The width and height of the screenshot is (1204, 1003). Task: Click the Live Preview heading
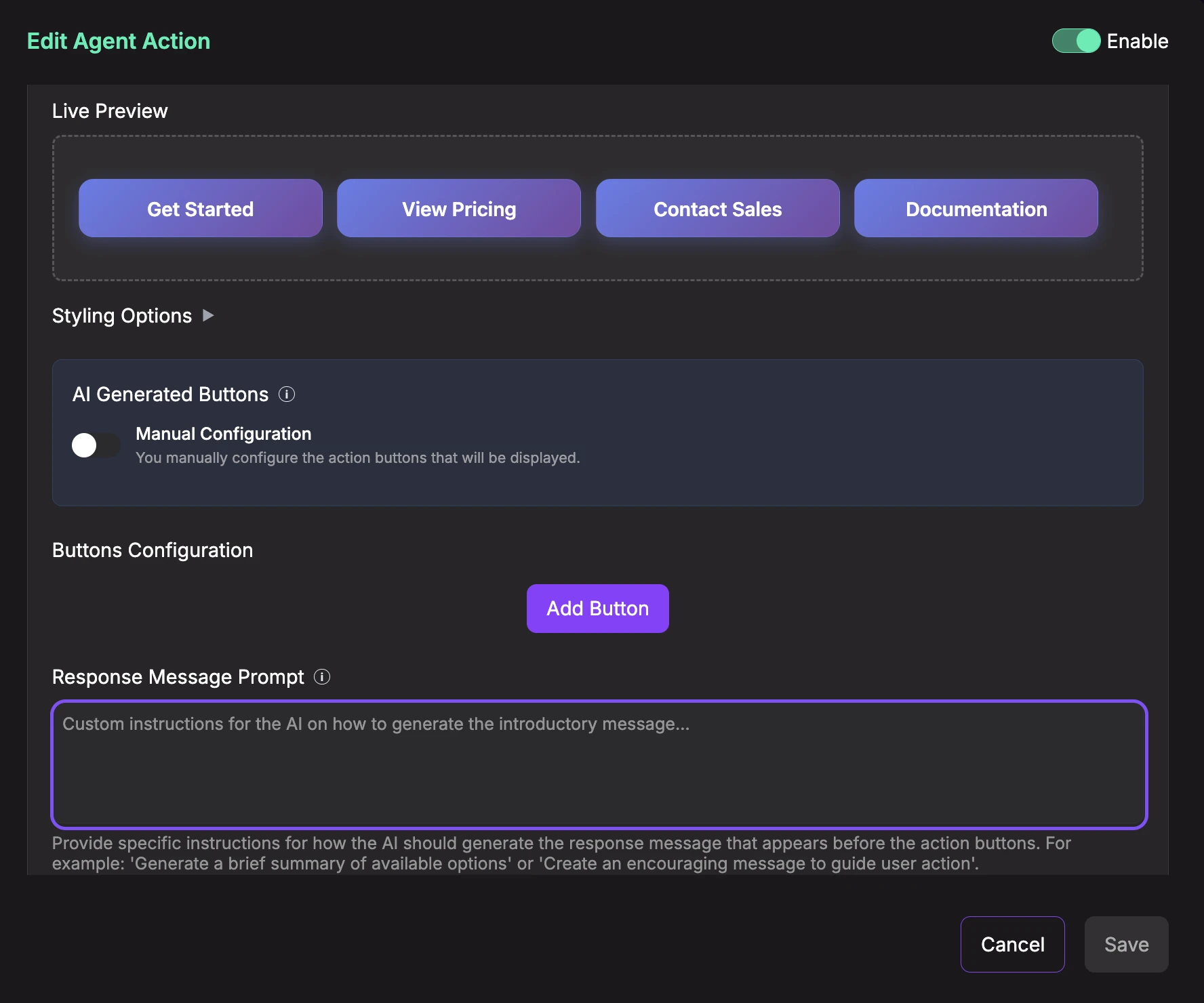tap(110, 111)
